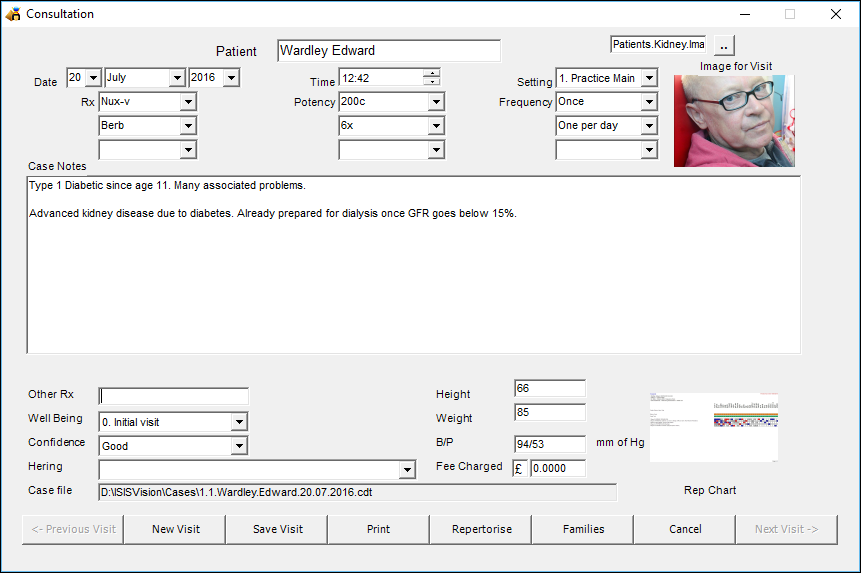Click the Consultation window title icon

[13, 14]
